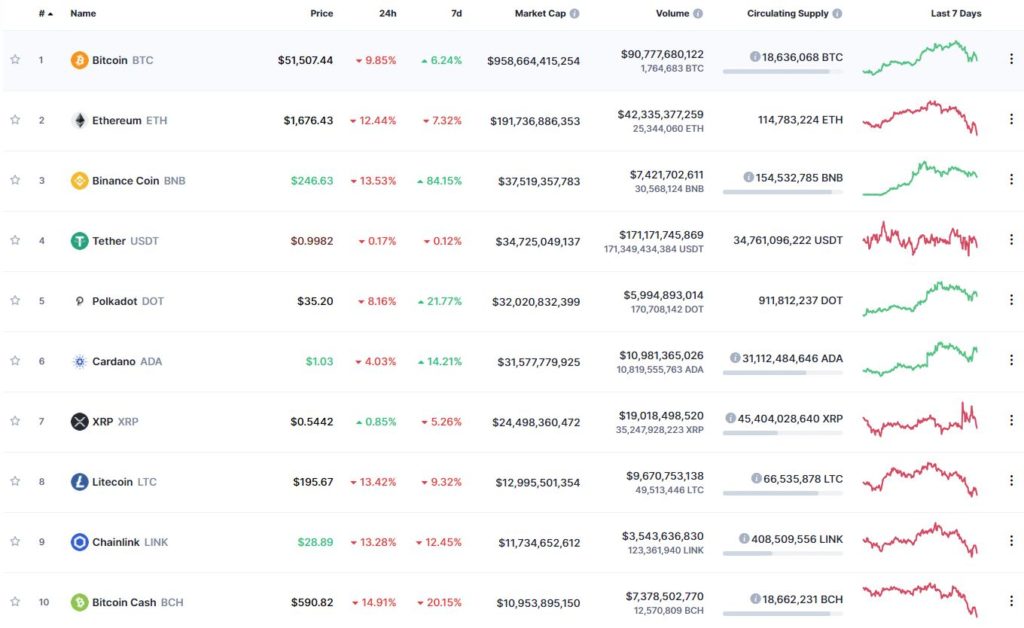Click the Cardano logo icon
1024x628 pixels.
[x=79, y=361]
